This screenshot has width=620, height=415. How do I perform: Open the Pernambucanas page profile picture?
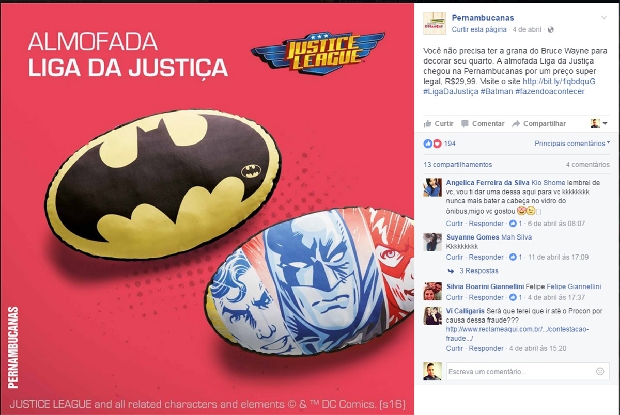coord(434,23)
